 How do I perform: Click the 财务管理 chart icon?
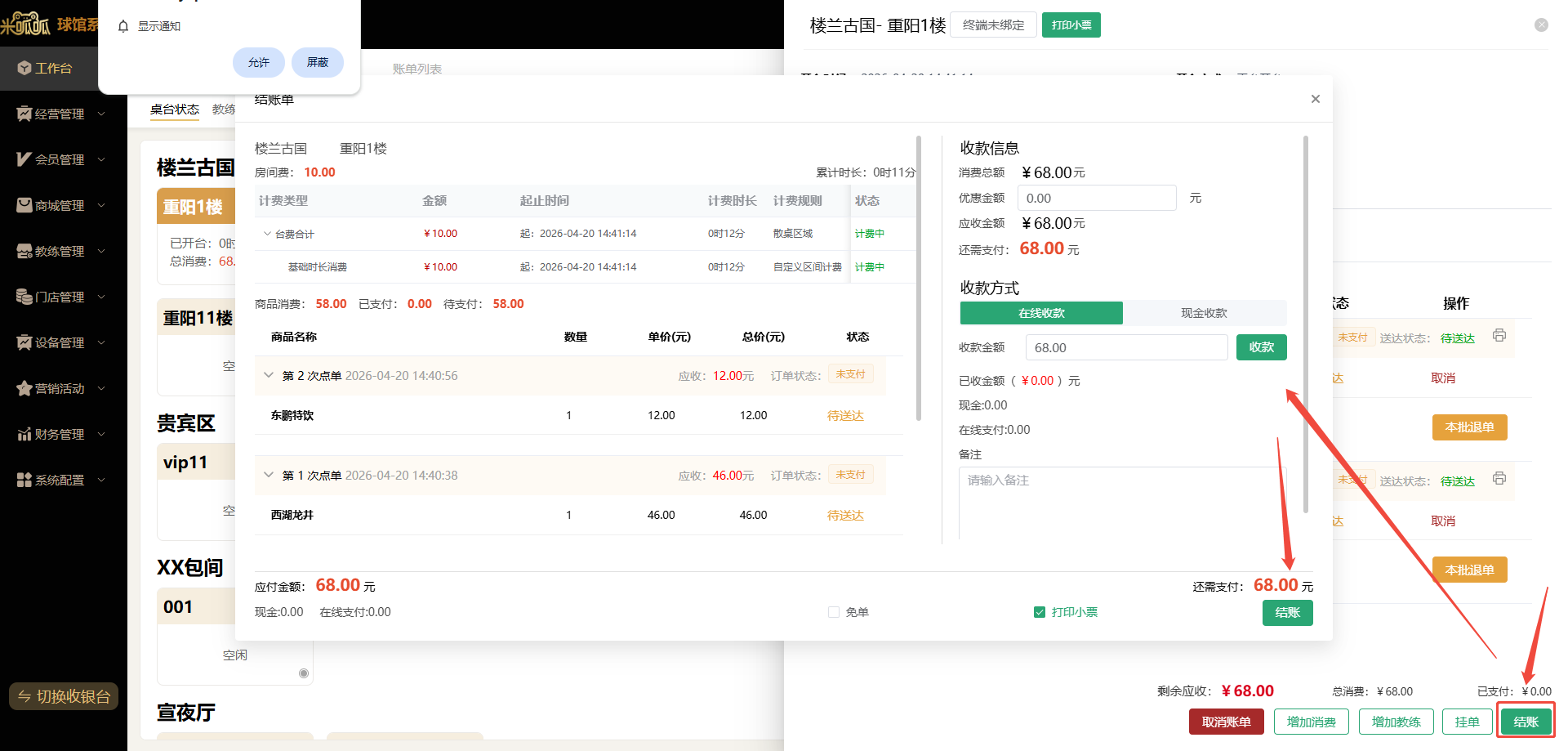(x=24, y=434)
